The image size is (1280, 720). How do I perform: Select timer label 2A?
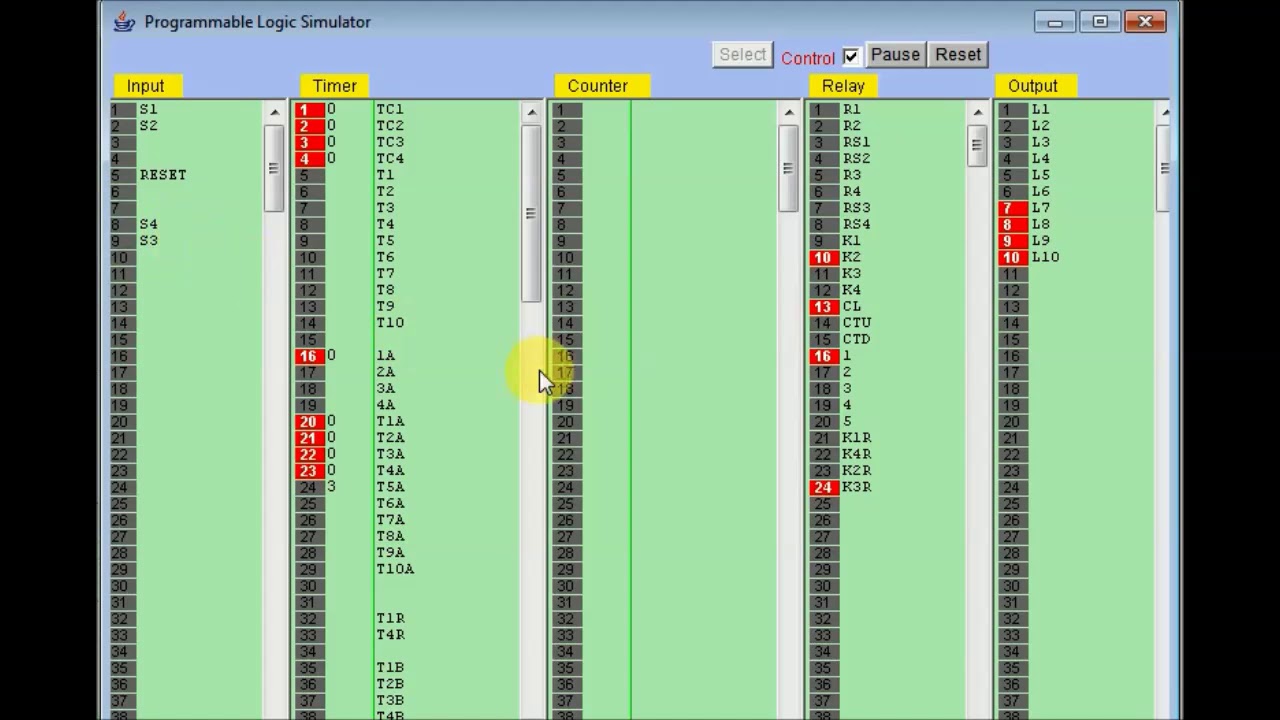385,372
